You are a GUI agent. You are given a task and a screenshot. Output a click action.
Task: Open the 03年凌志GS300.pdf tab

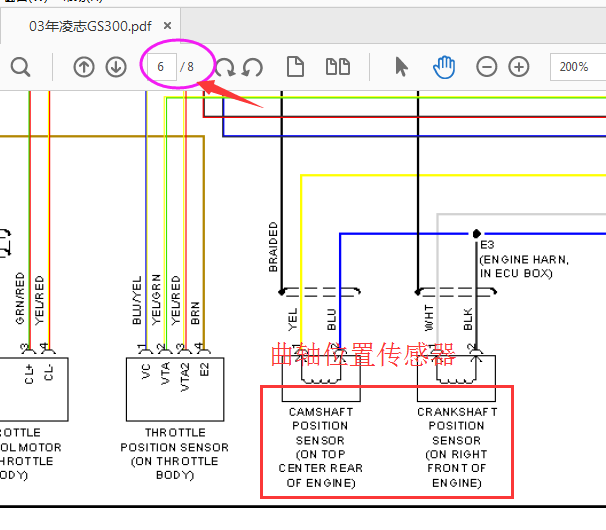coord(90,26)
